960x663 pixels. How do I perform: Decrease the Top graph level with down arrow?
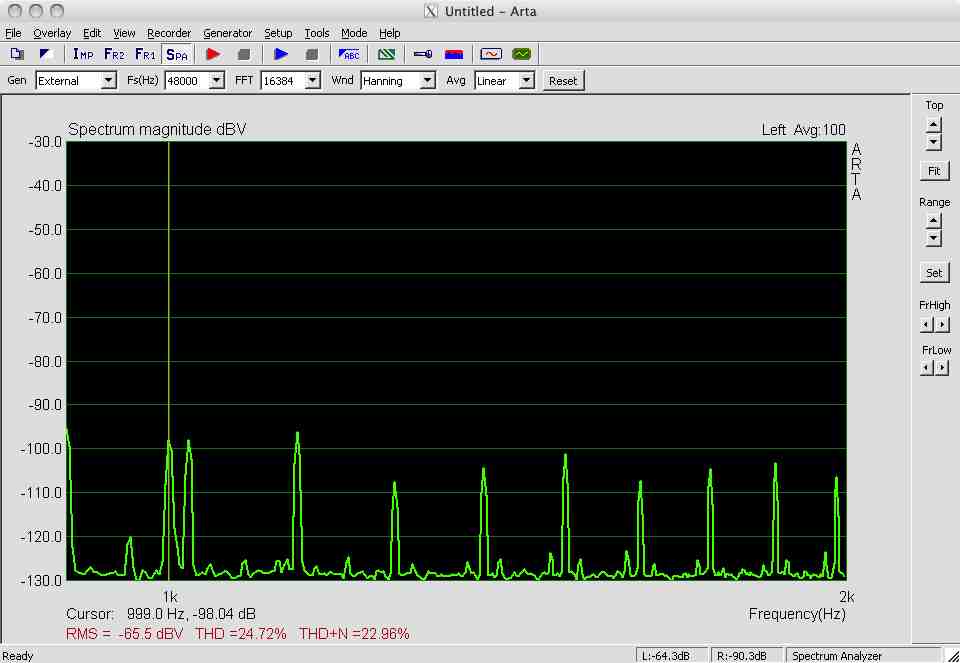click(934, 142)
